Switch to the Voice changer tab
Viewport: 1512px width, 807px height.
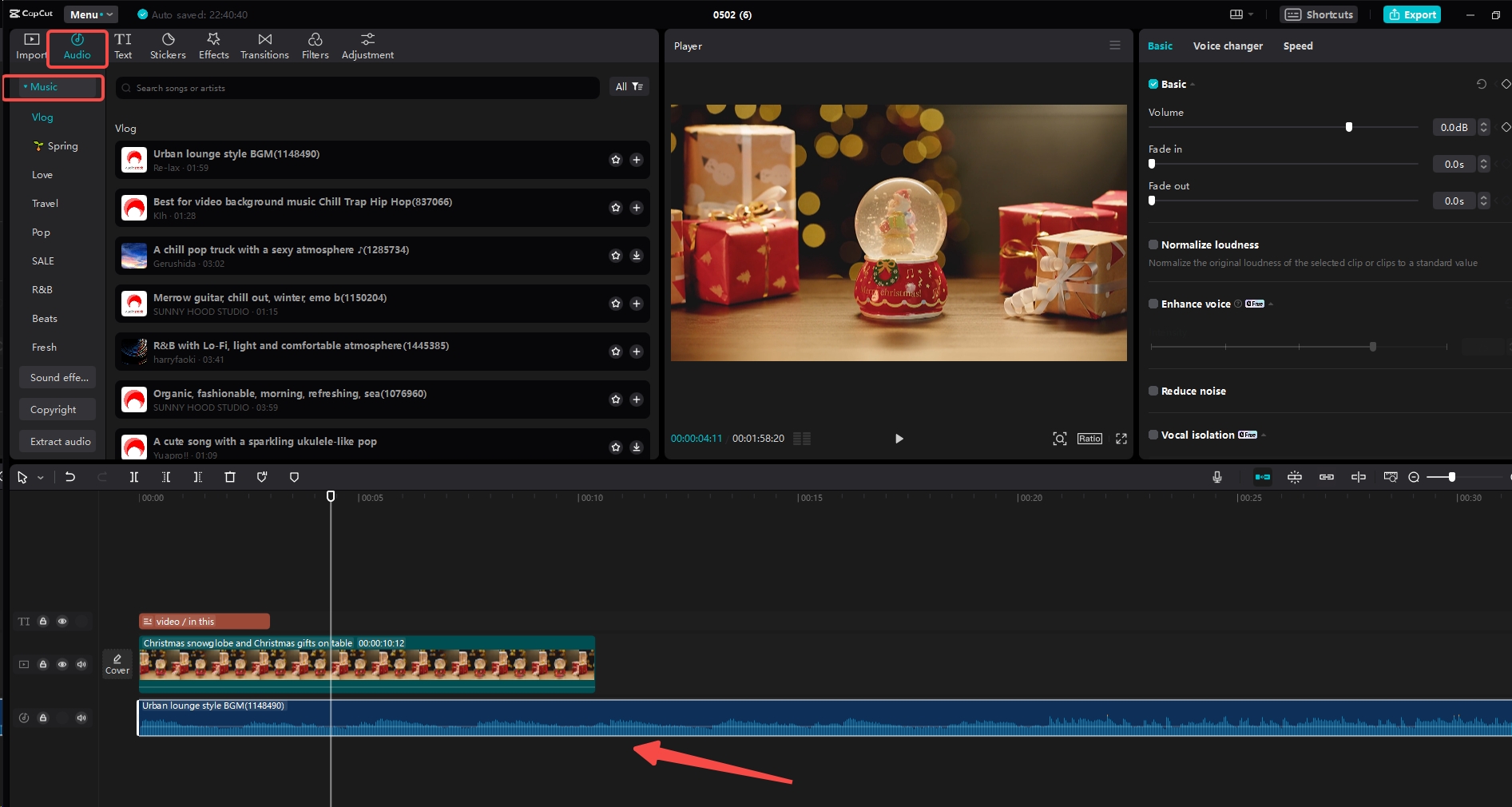pyautogui.click(x=1228, y=46)
